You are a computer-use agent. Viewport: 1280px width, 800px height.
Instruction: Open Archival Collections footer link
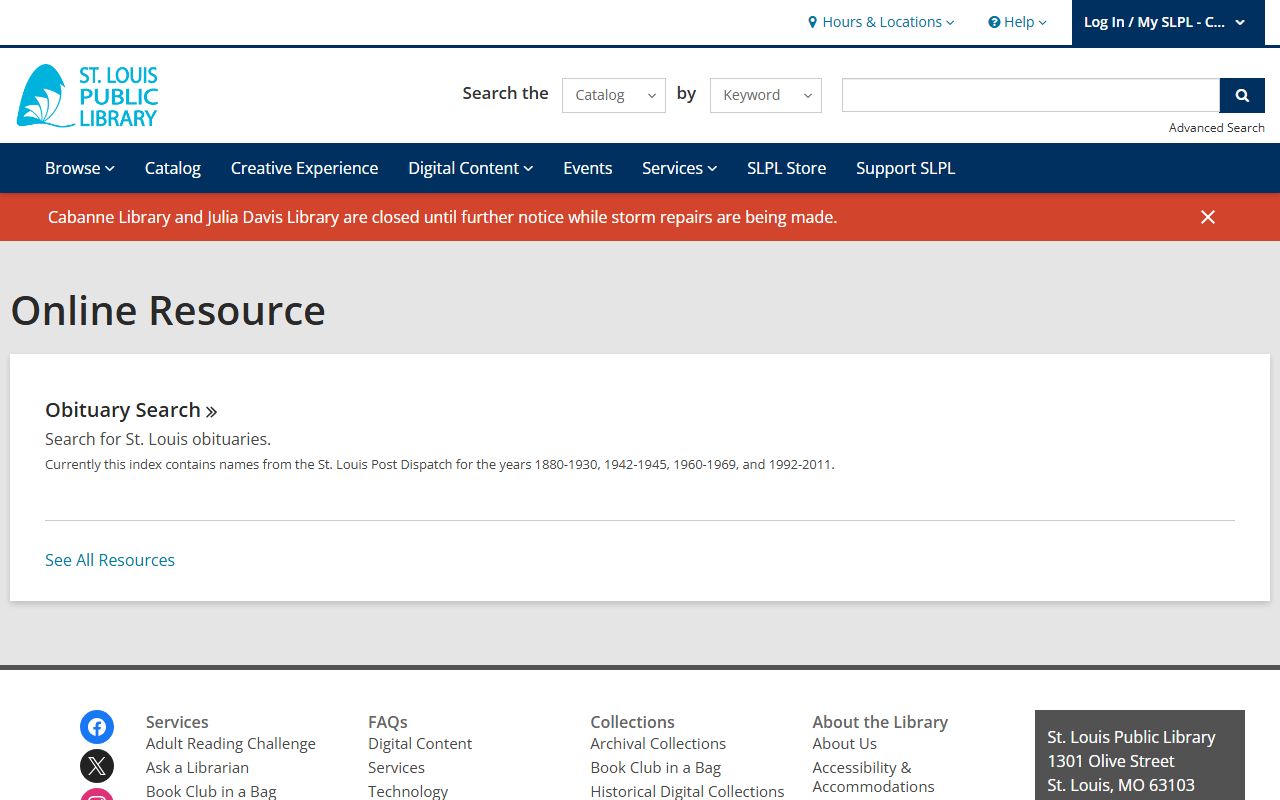pyautogui.click(x=658, y=743)
